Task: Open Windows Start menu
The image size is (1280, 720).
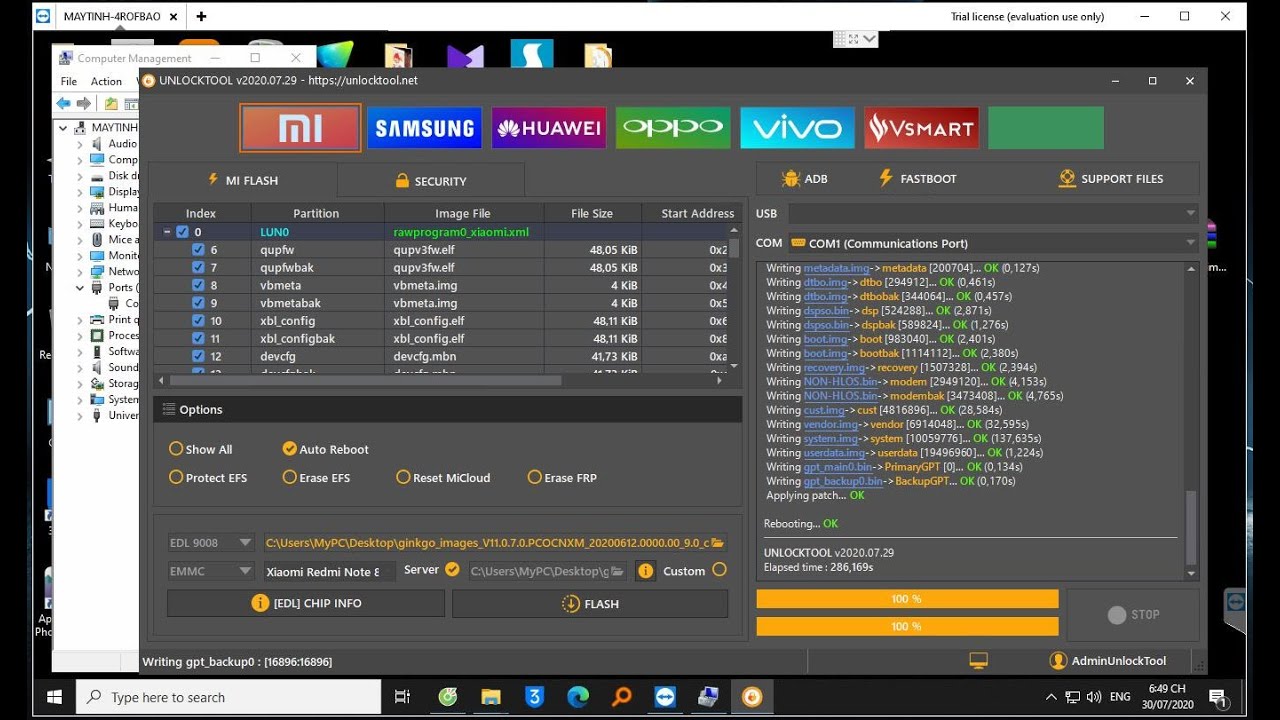Action: click(54, 697)
